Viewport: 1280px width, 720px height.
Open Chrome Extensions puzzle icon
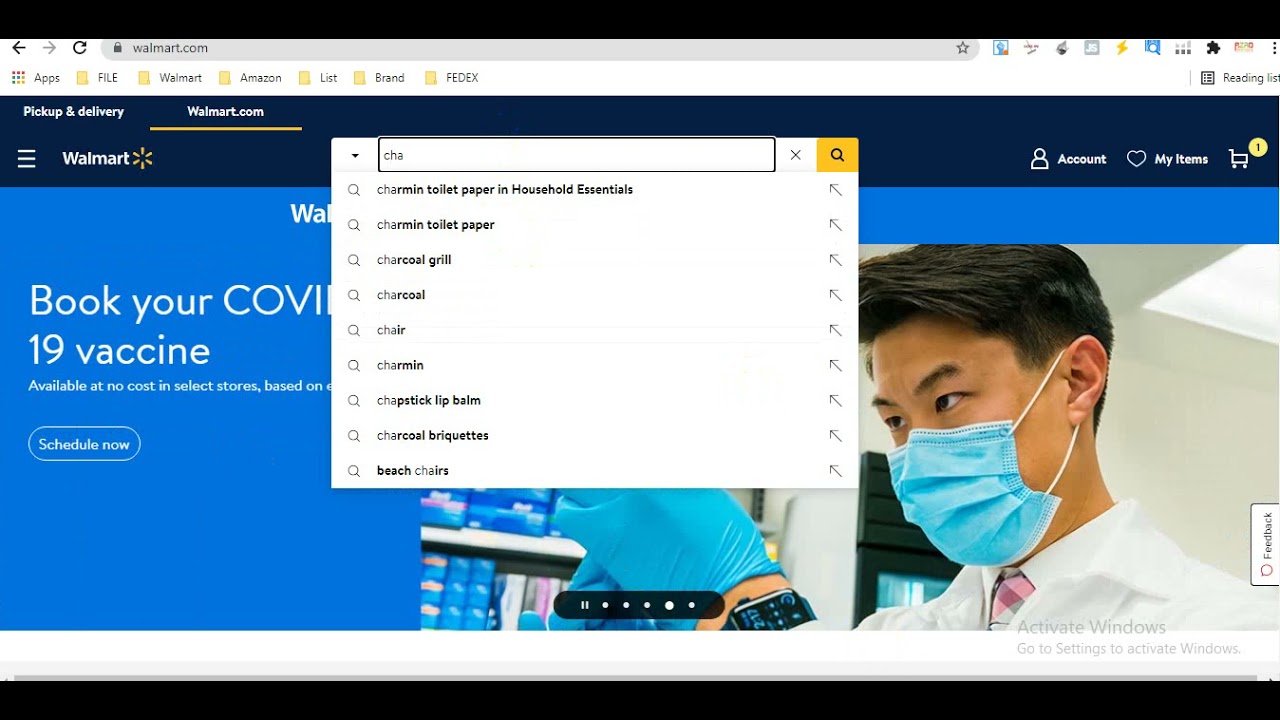point(1213,47)
